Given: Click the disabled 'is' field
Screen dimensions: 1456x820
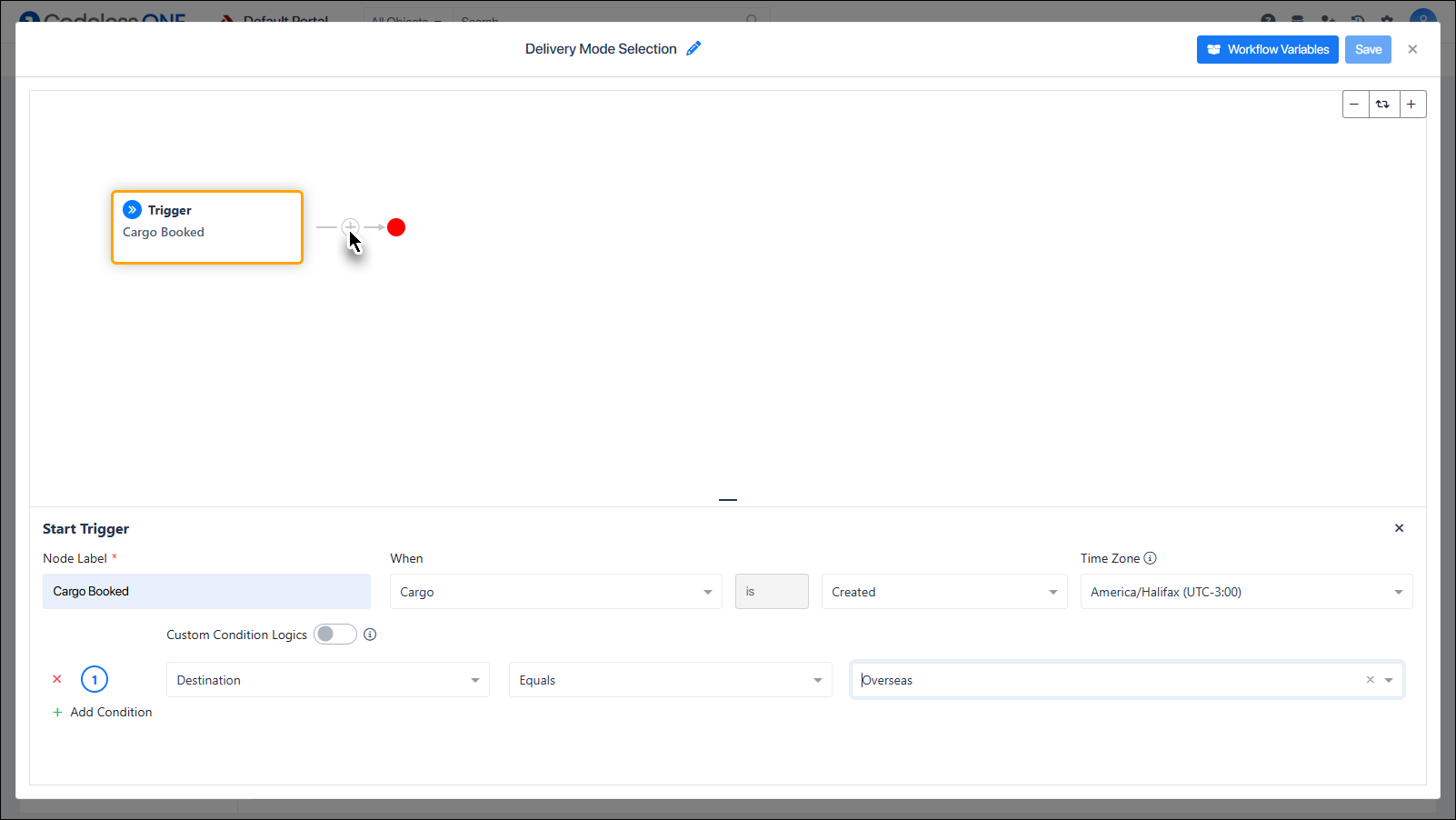Looking at the screenshot, I should (772, 591).
